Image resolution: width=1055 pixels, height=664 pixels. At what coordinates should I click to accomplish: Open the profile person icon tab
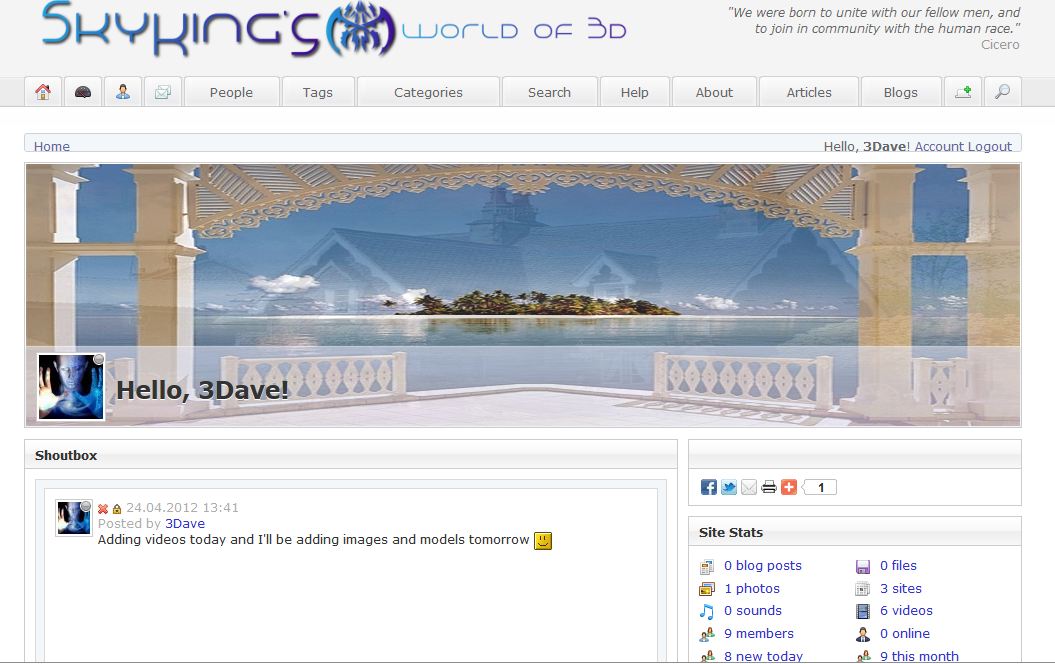tap(122, 92)
